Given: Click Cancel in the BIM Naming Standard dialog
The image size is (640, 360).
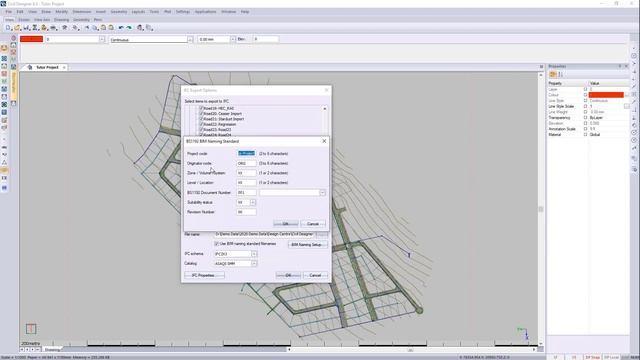Looking at the screenshot, I should tap(313, 224).
